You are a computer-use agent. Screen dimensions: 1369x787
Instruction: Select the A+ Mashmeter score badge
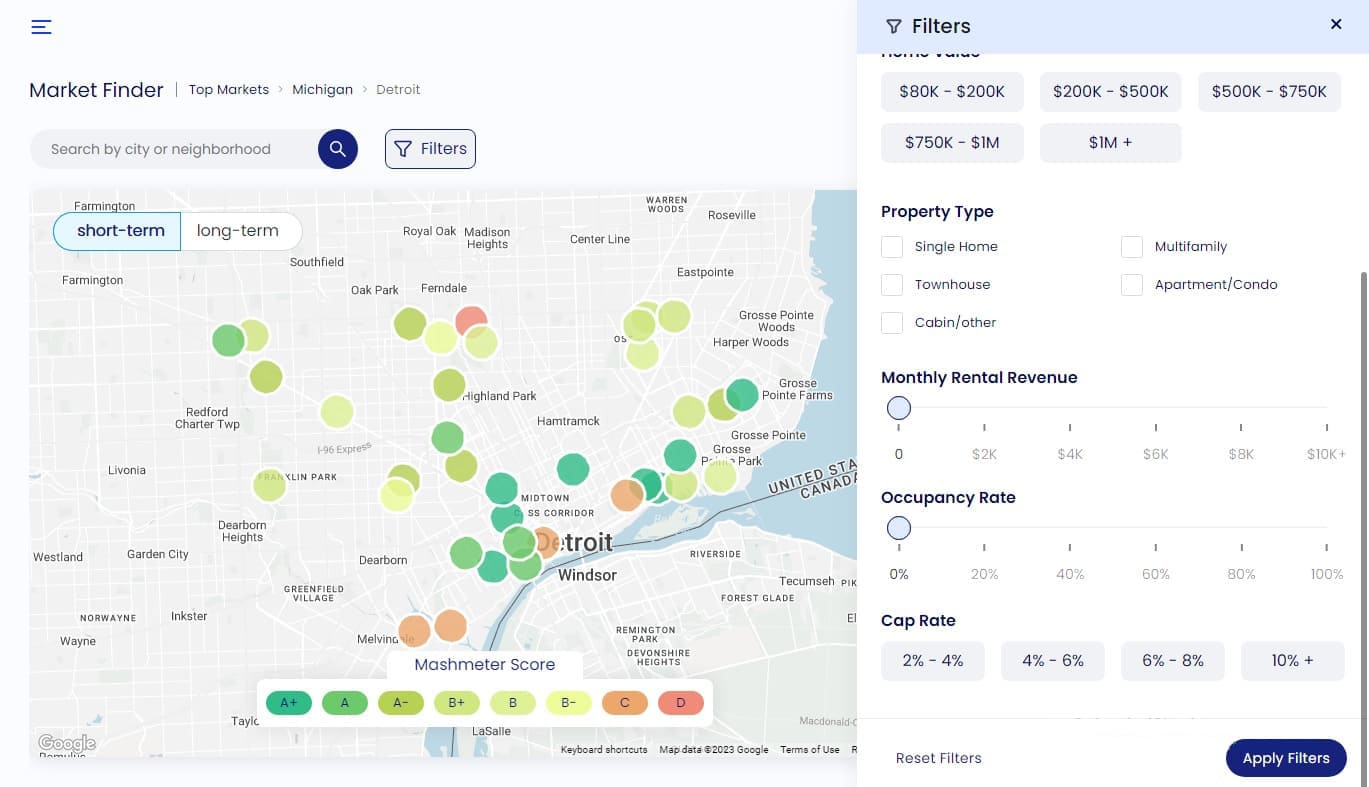pos(289,703)
